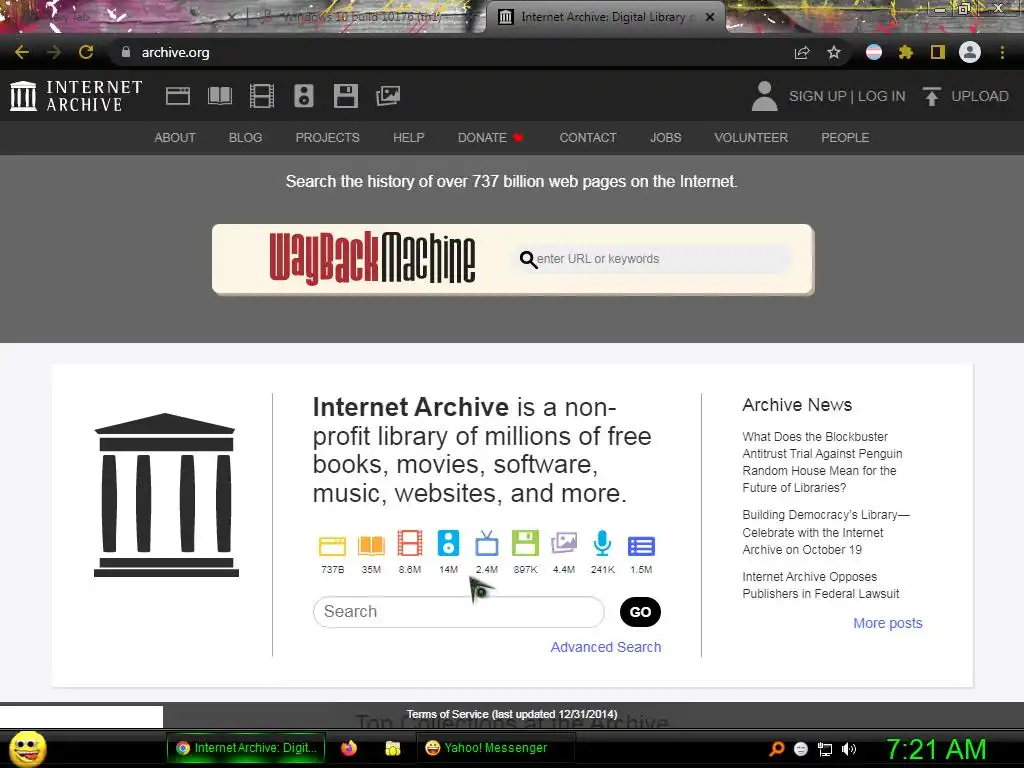This screenshot has height=768, width=1024.
Task: Click the main Search text field
Action: pos(458,612)
